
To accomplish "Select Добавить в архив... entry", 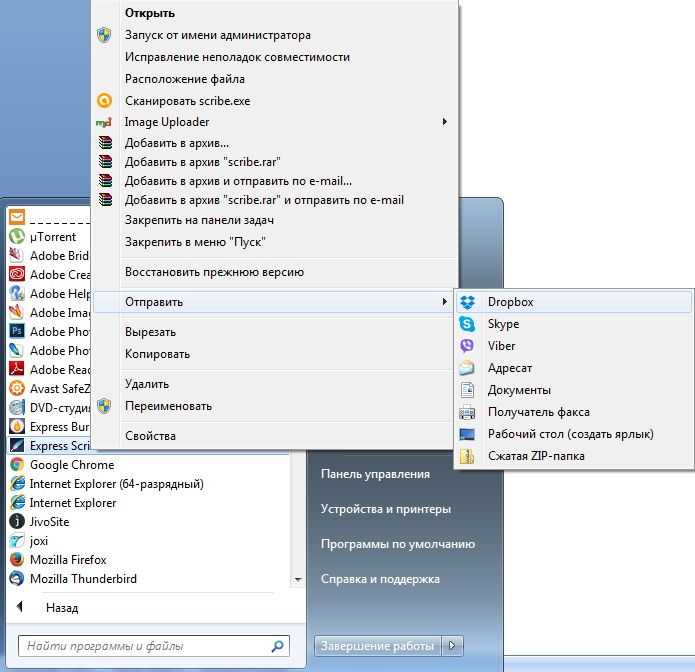I will point(177,143).
